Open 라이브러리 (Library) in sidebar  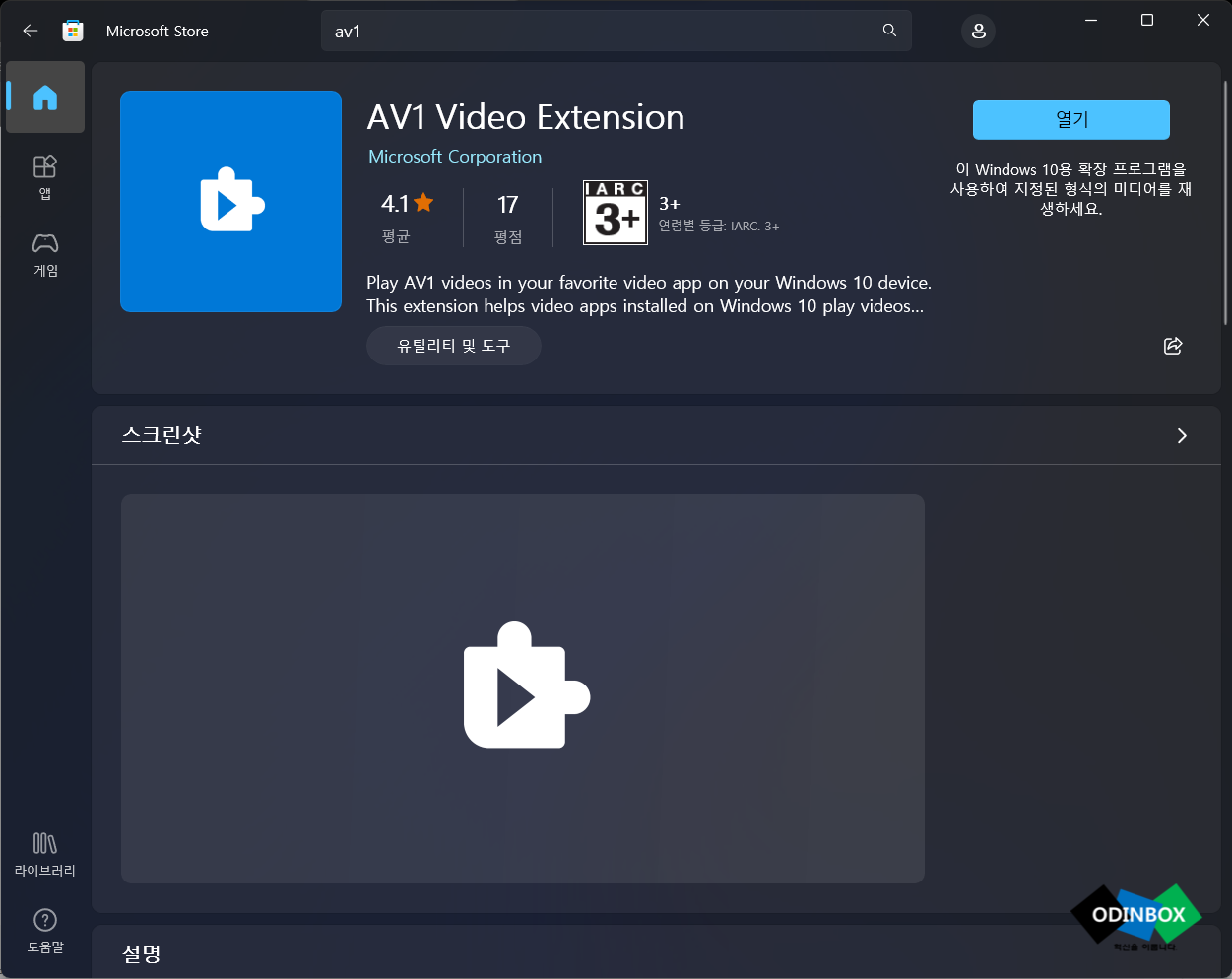pyautogui.click(x=45, y=854)
